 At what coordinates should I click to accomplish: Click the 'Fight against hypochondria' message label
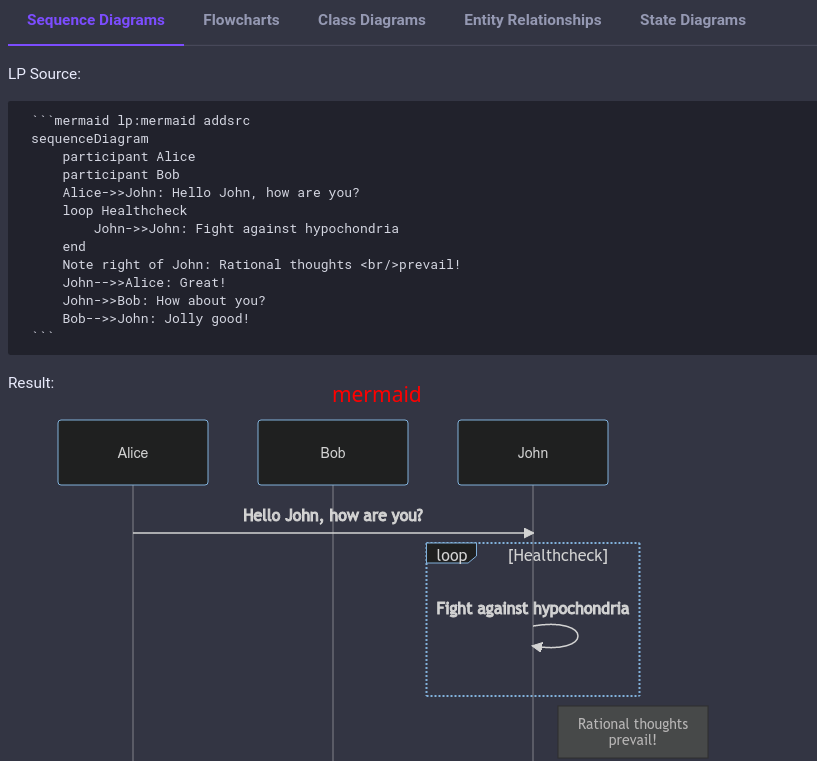[x=533, y=608]
